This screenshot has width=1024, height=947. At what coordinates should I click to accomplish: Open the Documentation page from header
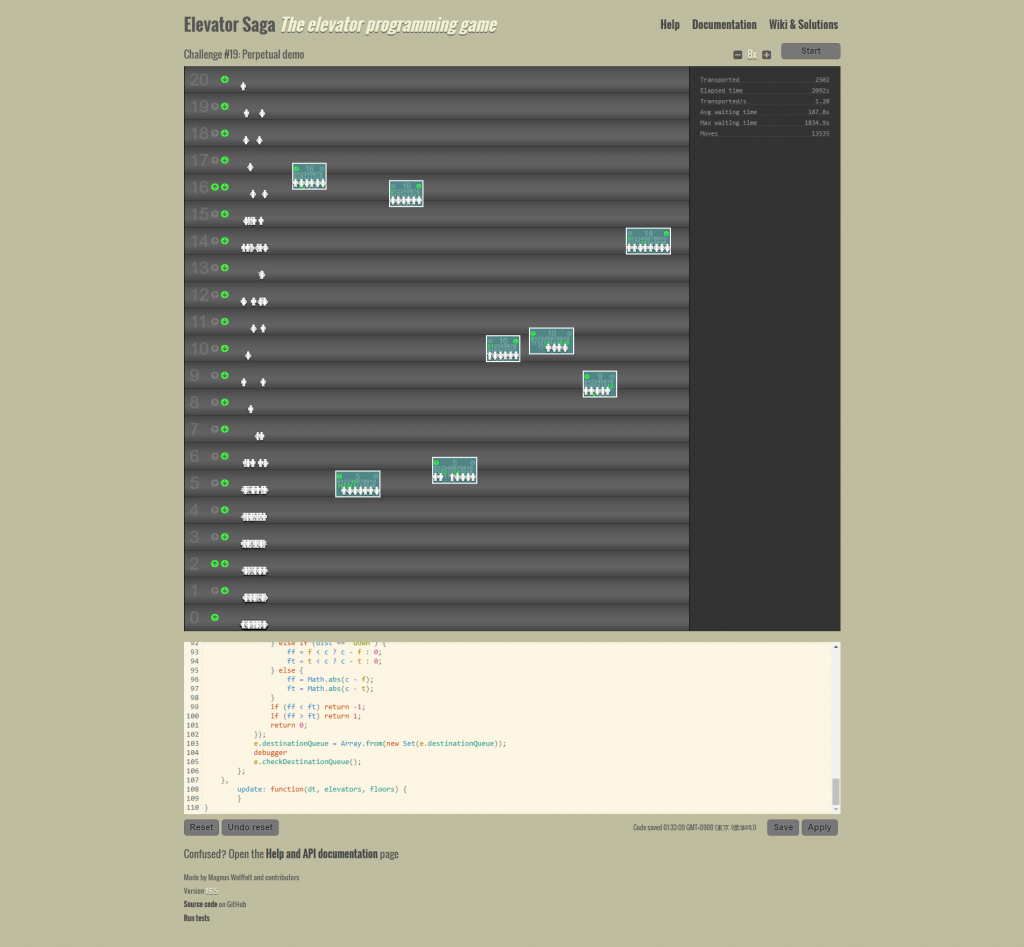724,25
